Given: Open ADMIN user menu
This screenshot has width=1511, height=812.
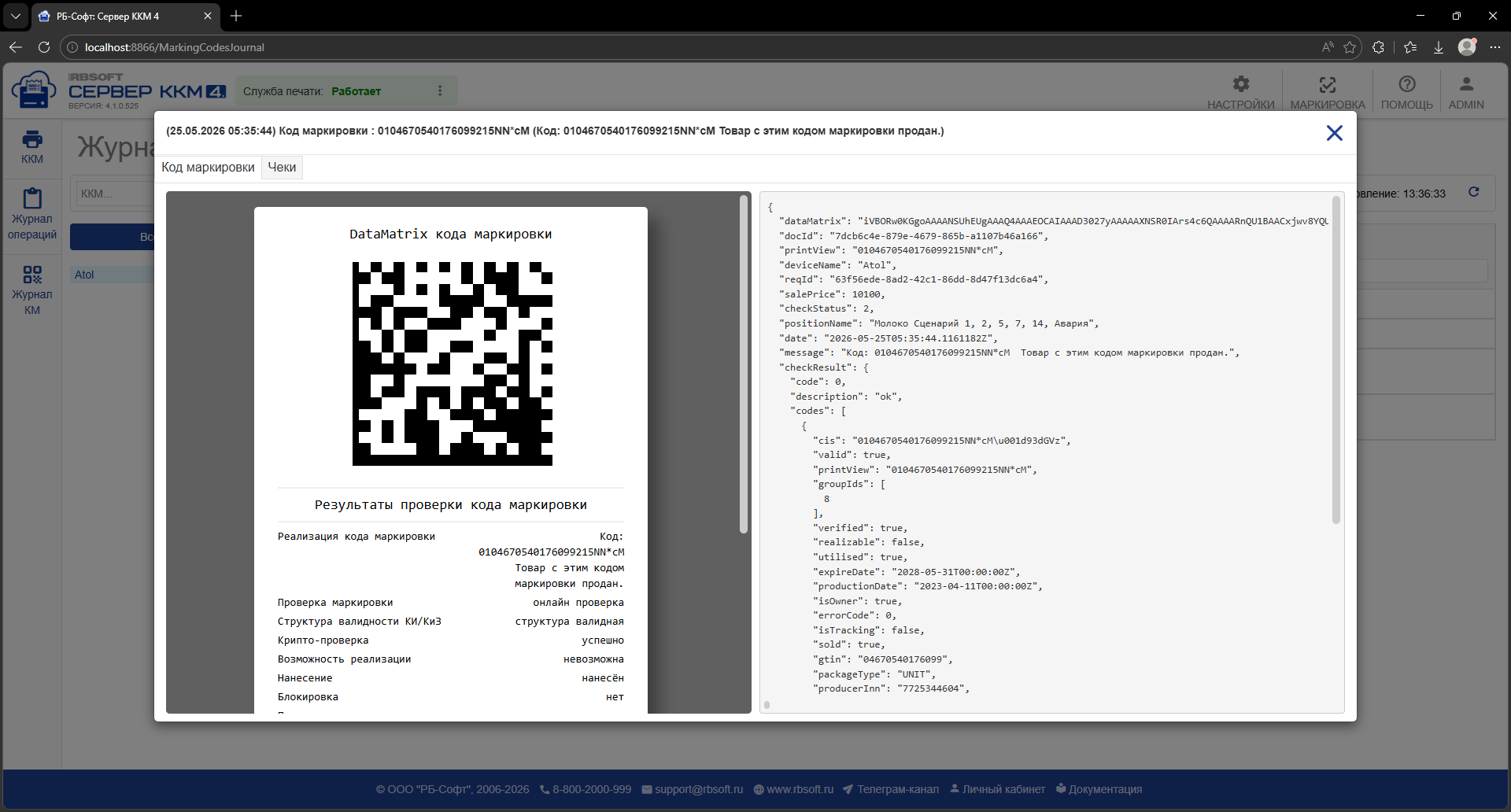Looking at the screenshot, I should 1466,92.
